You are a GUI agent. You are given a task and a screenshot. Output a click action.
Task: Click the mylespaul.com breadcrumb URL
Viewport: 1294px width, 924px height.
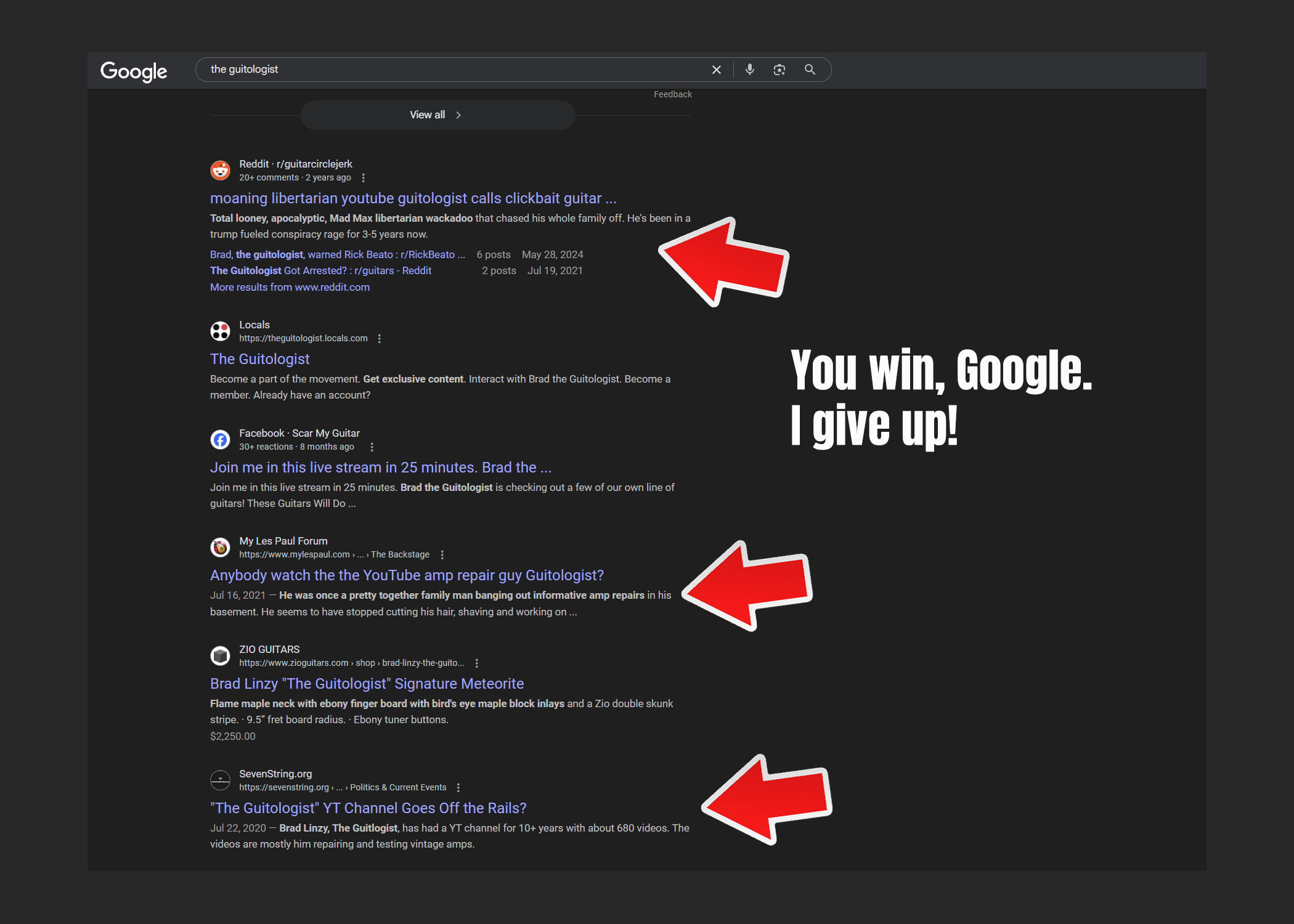[334, 554]
